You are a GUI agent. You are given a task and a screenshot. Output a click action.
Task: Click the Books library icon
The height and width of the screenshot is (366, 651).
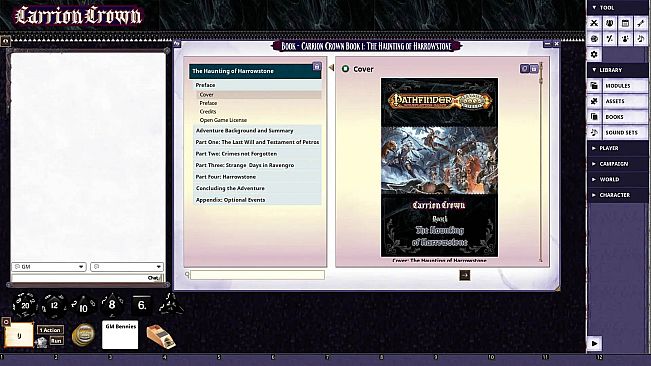(x=594, y=117)
